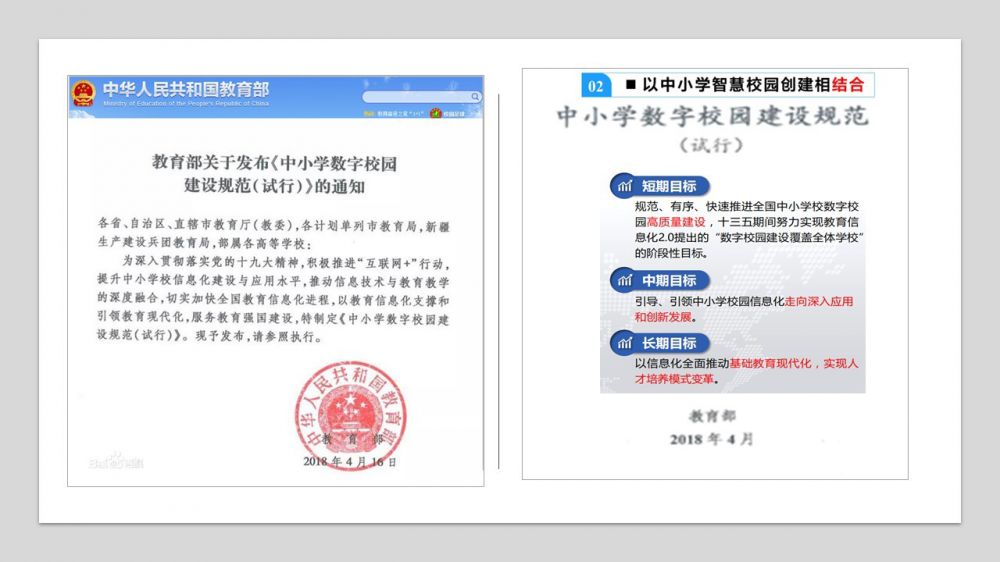This screenshot has height=562, width=1000.
Task: Click the date 2018年4月16日 on the notice
Action: (x=349, y=462)
